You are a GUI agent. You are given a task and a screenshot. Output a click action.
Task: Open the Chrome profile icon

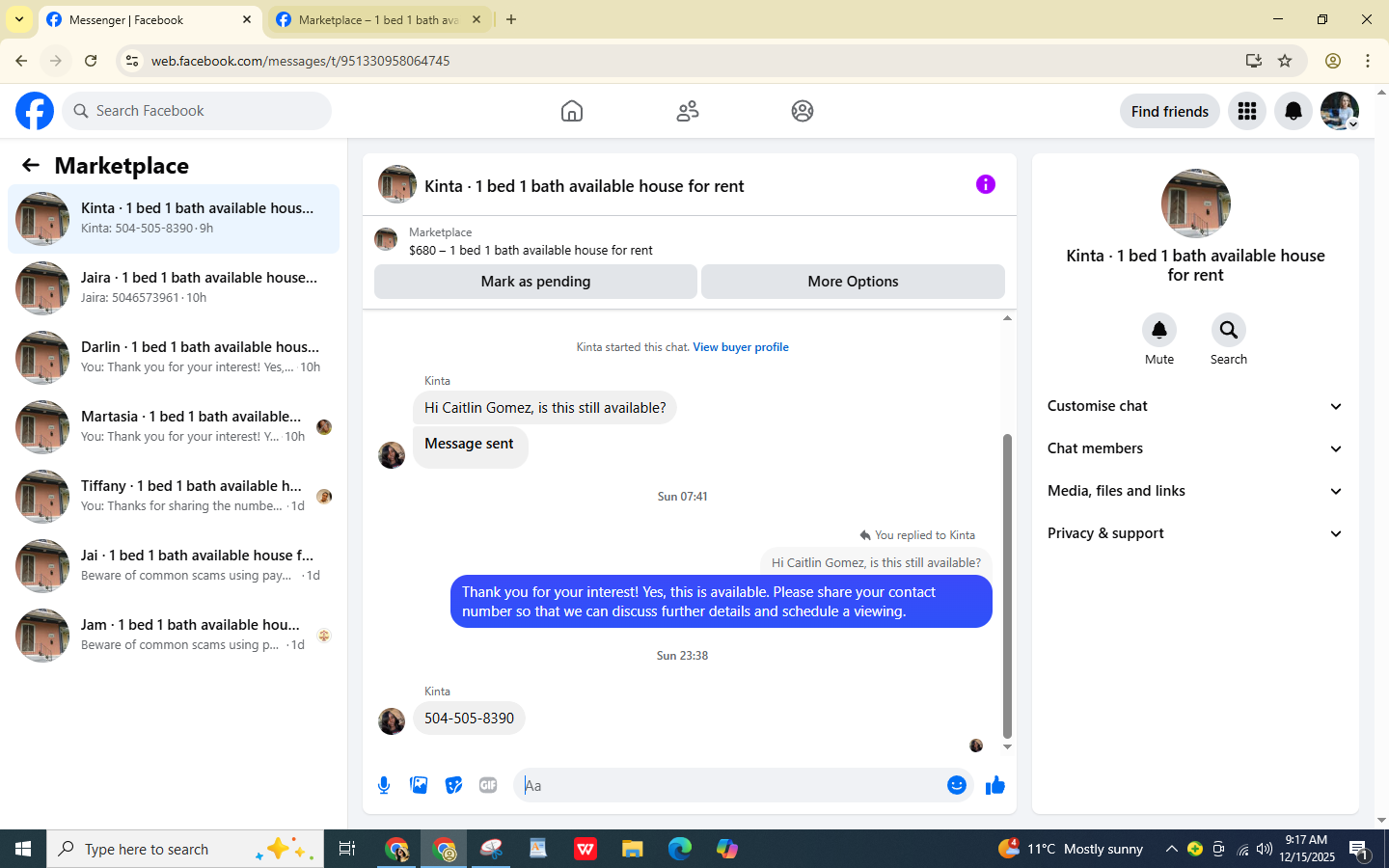pos(1333,61)
